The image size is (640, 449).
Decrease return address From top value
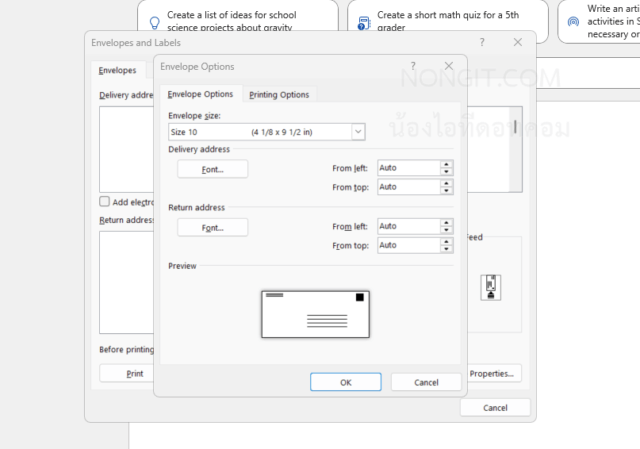[447, 249]
